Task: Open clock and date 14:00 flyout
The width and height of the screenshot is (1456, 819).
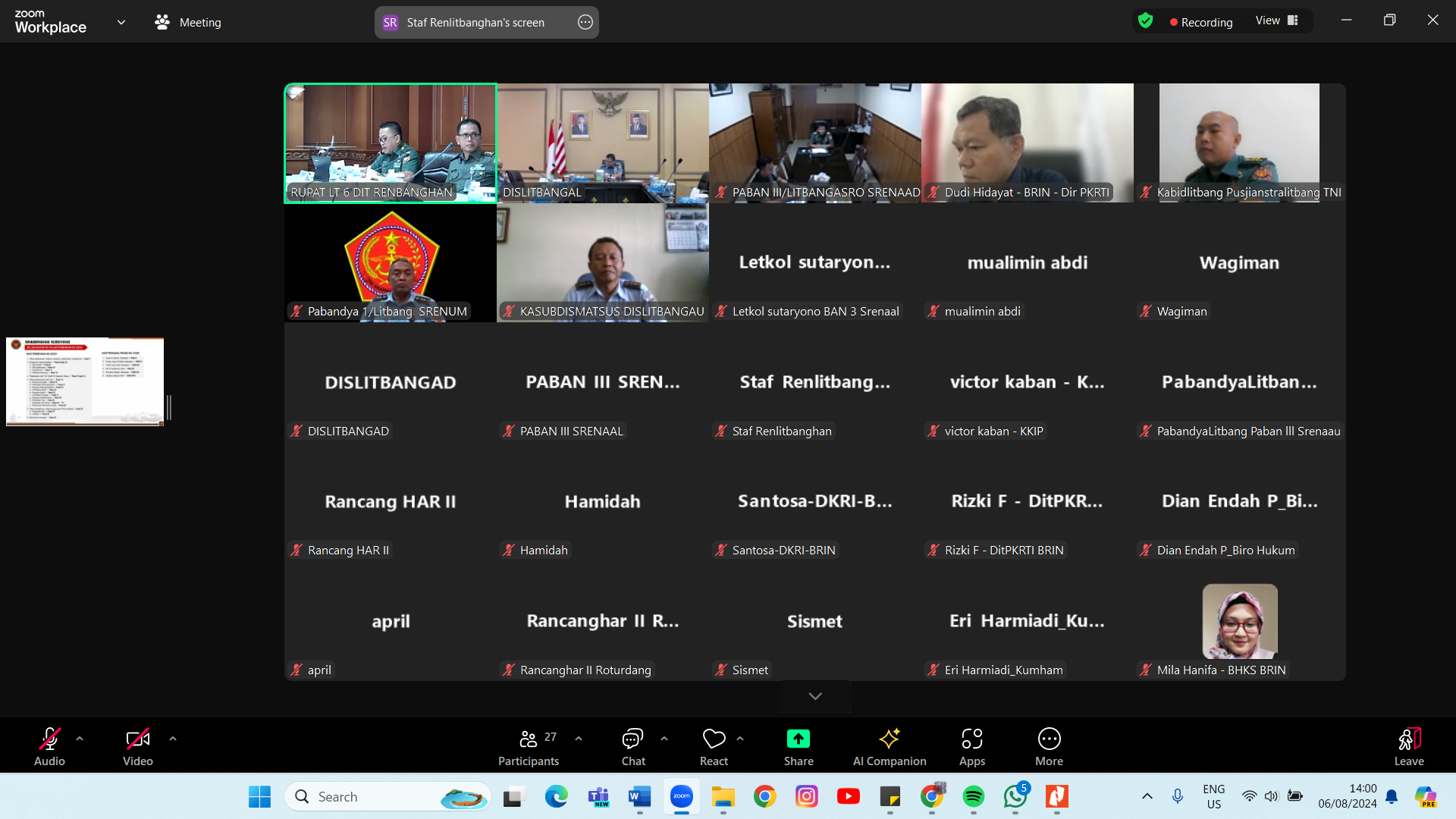Action: (1347, 796)
